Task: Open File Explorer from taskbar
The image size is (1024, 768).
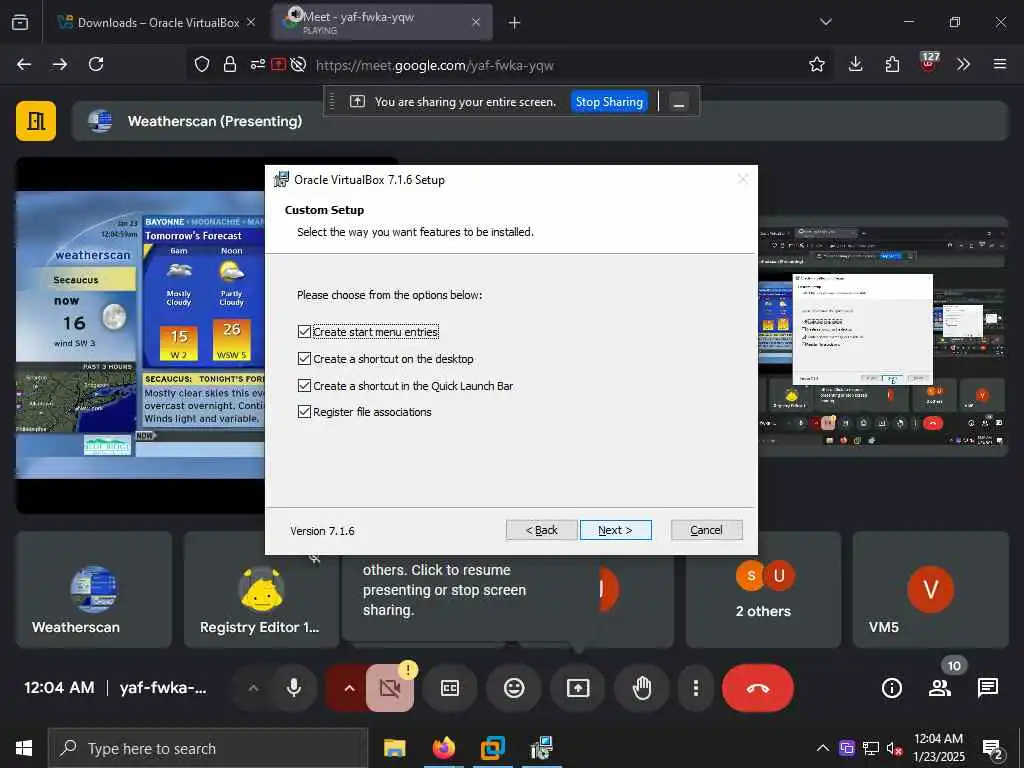Action: [x=394, y=748]
